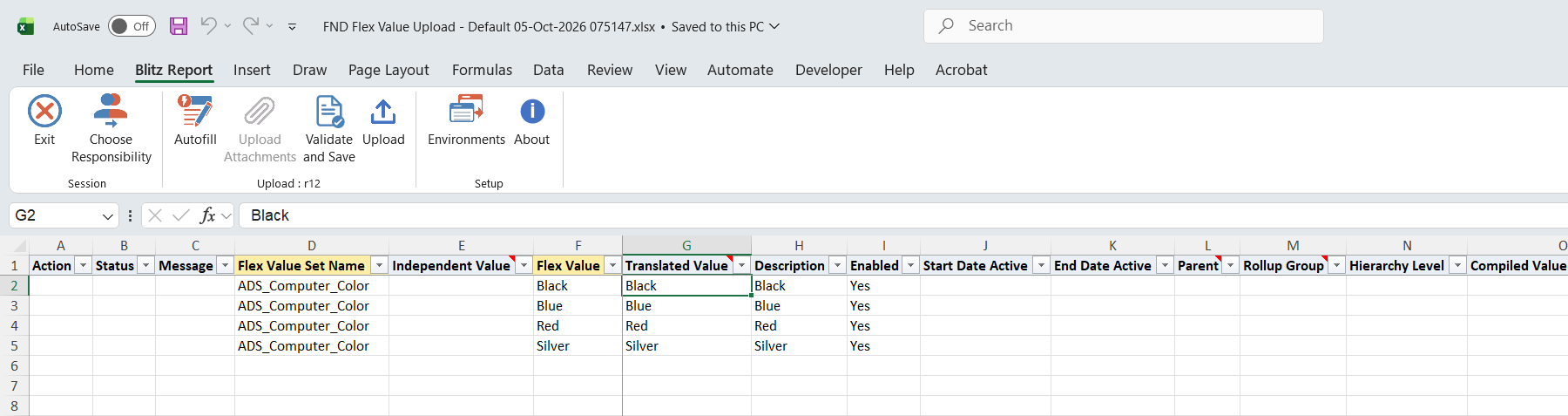Switch to the Insert tab
Viewport: 1568px width, 416px height.
[252, 70]
